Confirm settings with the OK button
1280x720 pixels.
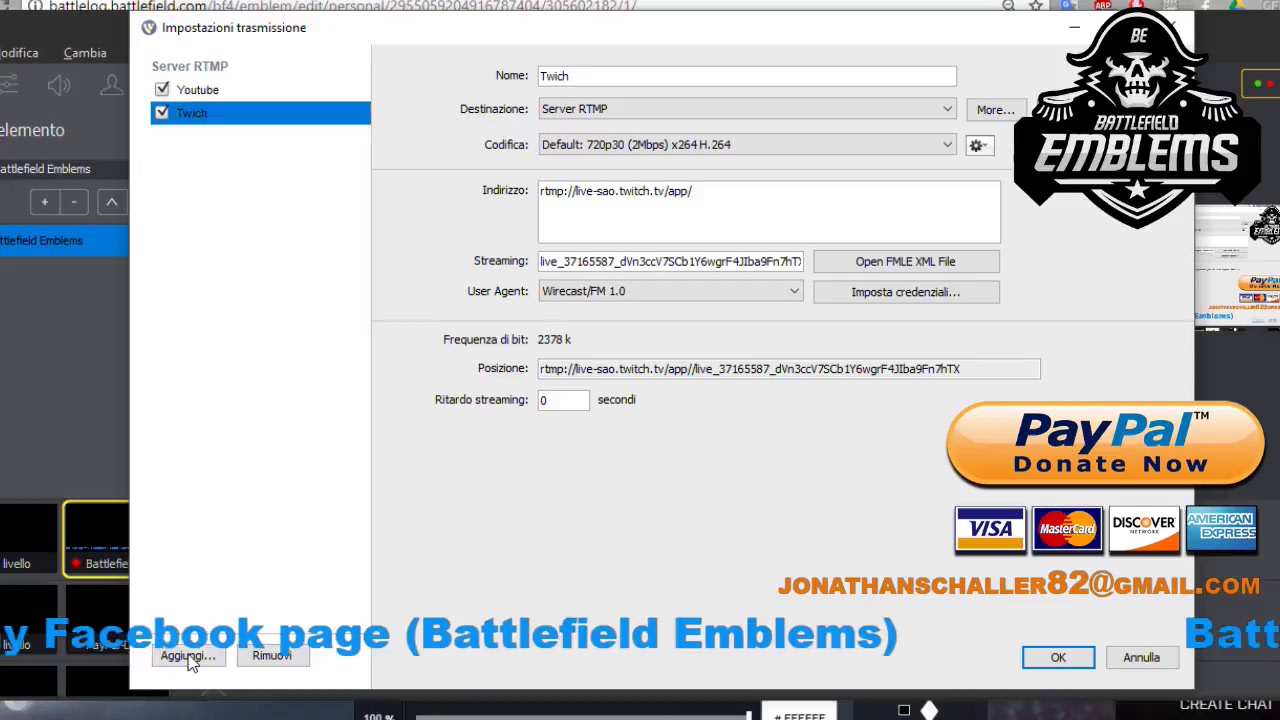click(1058, 658)
